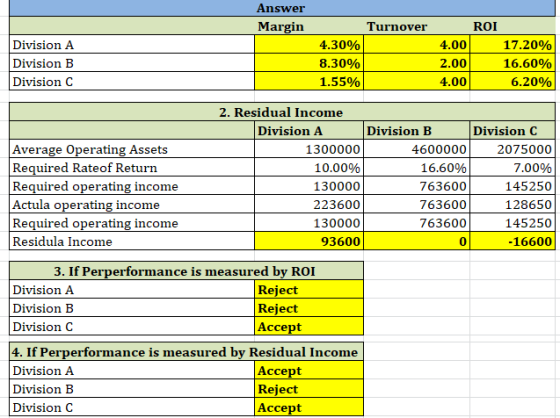Select the blue Answer header cell
Screen dimensions: 560x418
pyautogui.click(x=282, y=8)
